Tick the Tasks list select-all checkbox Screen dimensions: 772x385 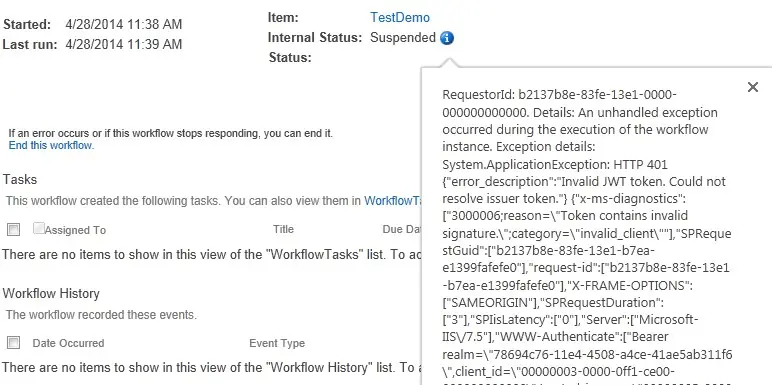click(x=14, y=229)
